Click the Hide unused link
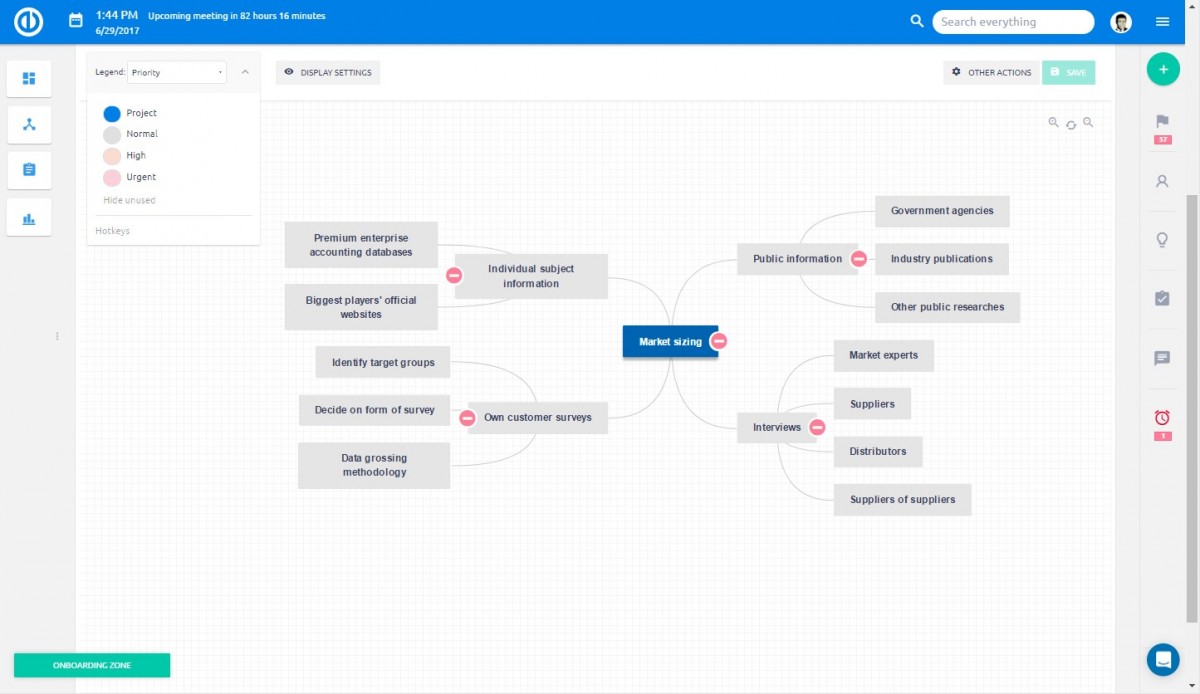The width and height of the screenshot is (1200, 694). pos(129,200)
